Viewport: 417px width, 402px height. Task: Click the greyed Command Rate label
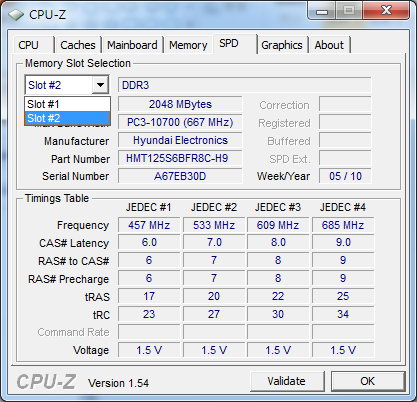(x=73, y=332)
